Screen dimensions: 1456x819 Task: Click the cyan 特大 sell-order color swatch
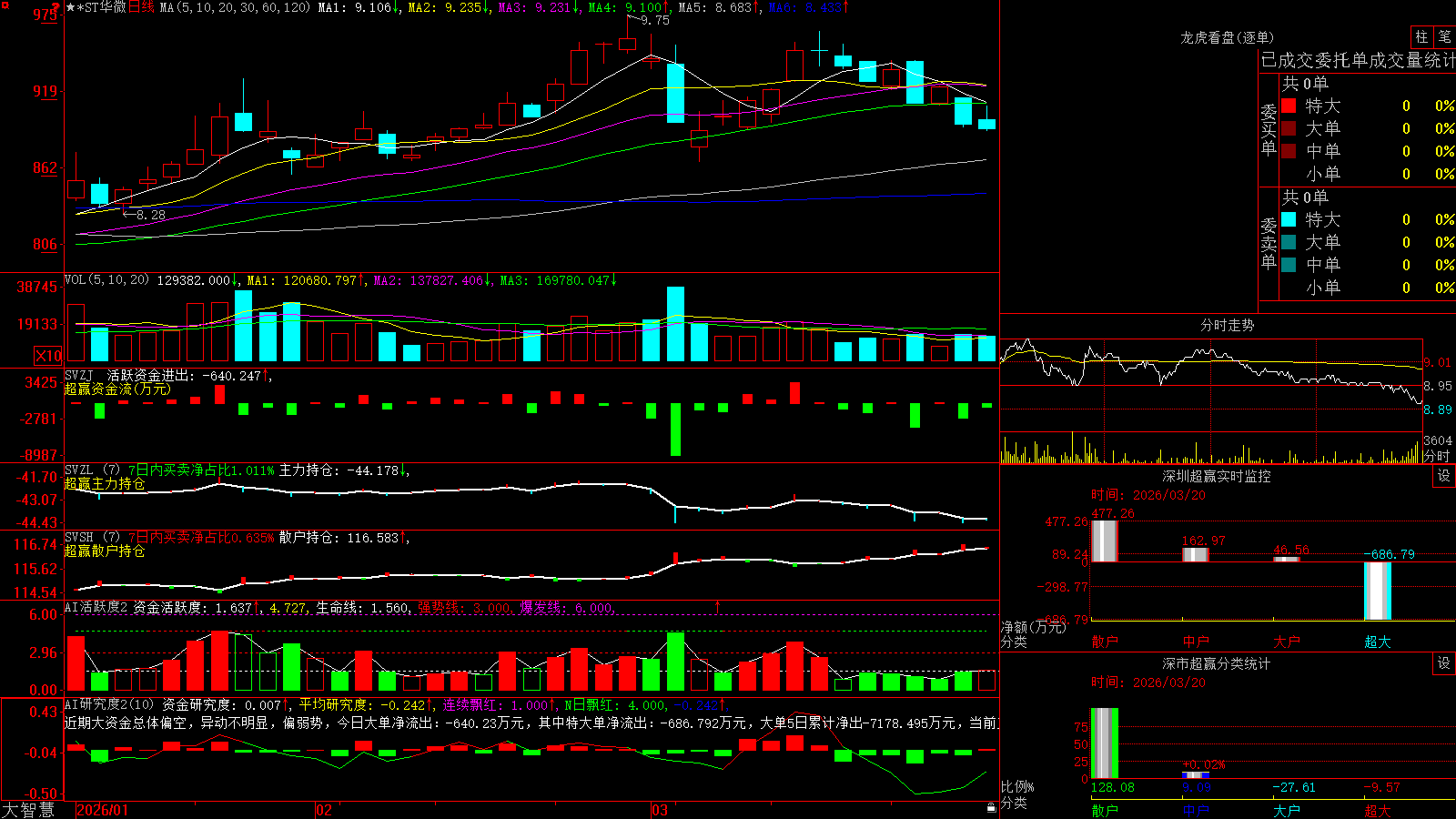coord(1289,219)
